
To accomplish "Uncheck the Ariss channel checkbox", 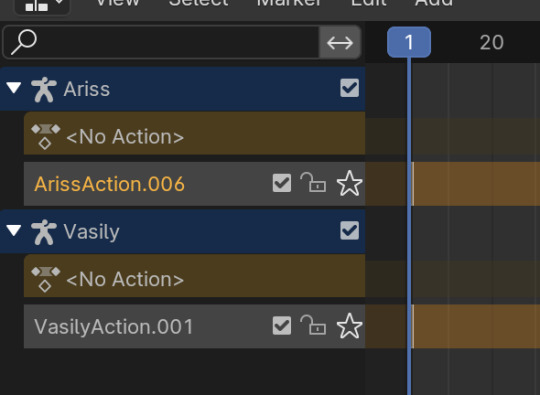I will coord(350,88).
